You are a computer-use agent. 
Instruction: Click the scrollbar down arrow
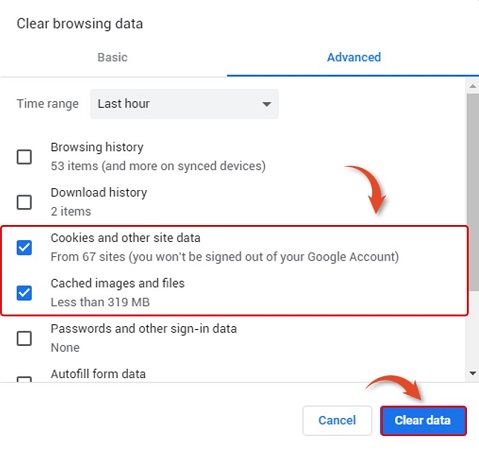pyautogui.click(x=473, y=373)
